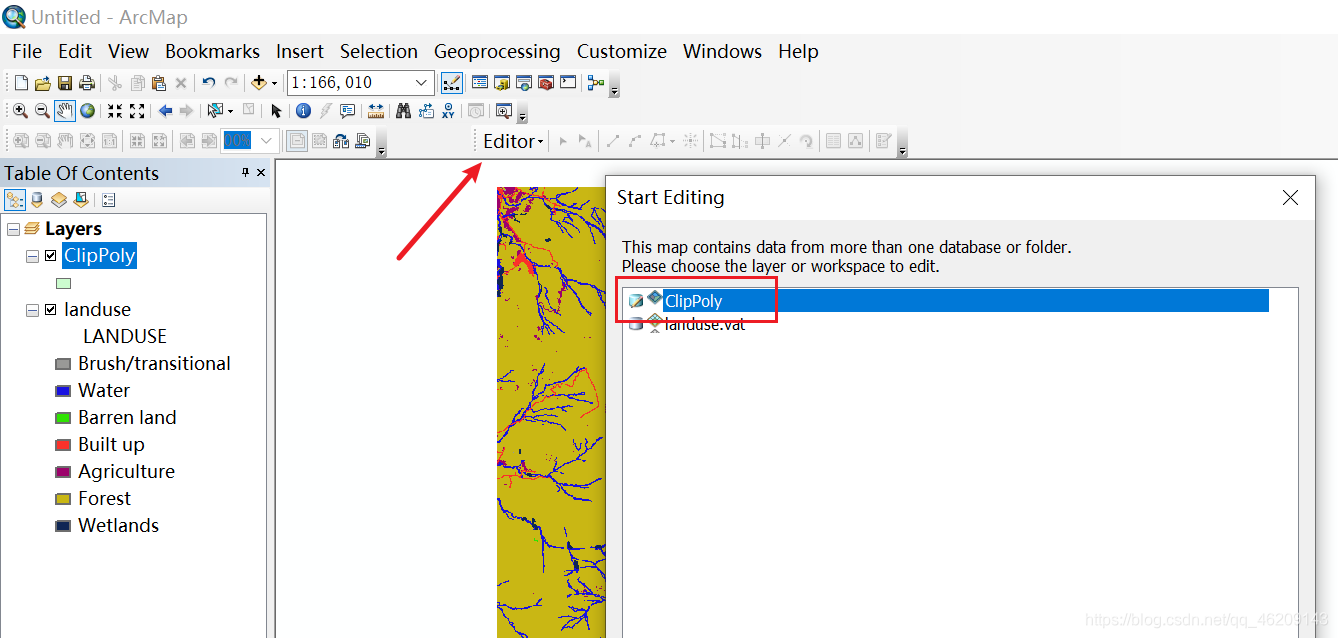This screenshot has width=1338, height=638.
Task: Open the Catalog window
Action: [x=502, y=83]
